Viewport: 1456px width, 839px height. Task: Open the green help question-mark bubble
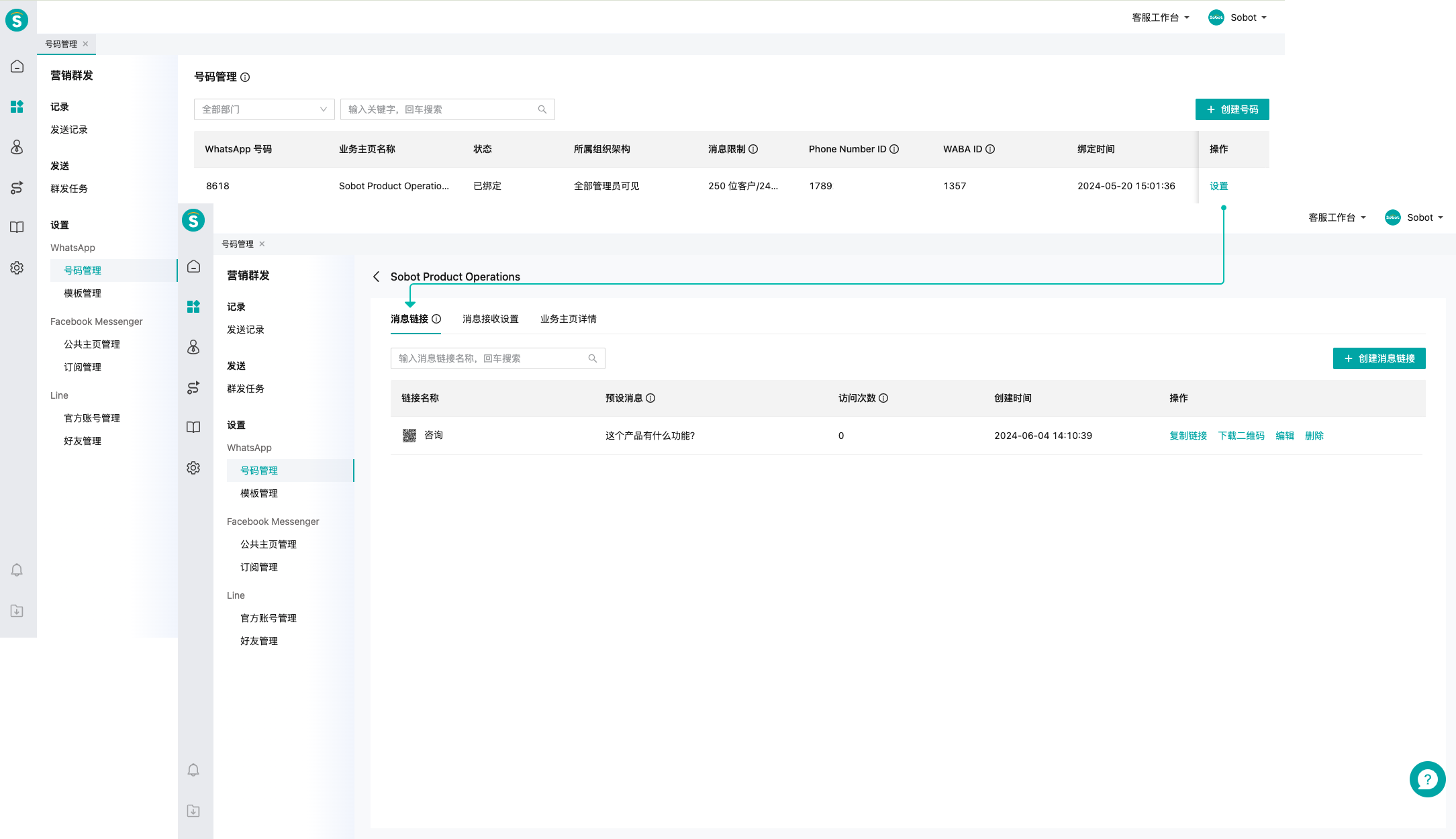click(1427, 779)
